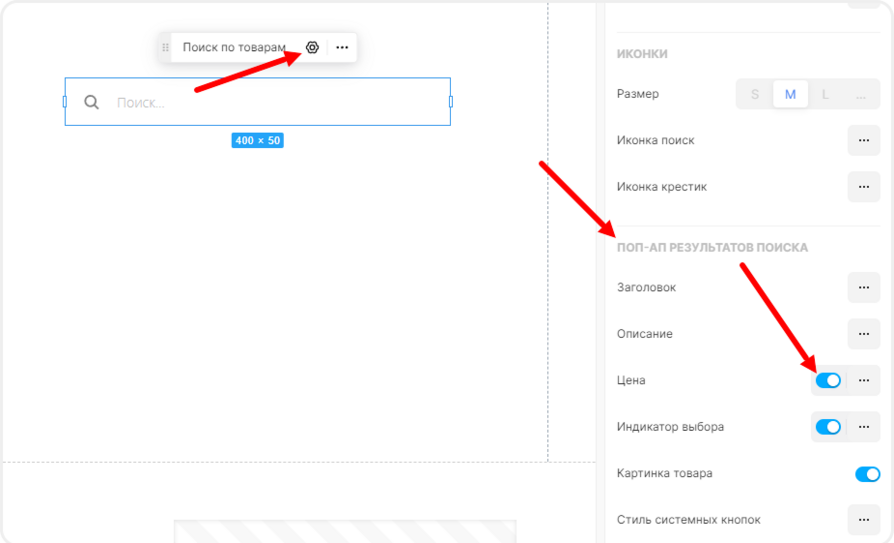The width and height of the screenshot is (894, 543).
Task: Grab the drag handle of widget toolbar
Action: click(165, 48)
